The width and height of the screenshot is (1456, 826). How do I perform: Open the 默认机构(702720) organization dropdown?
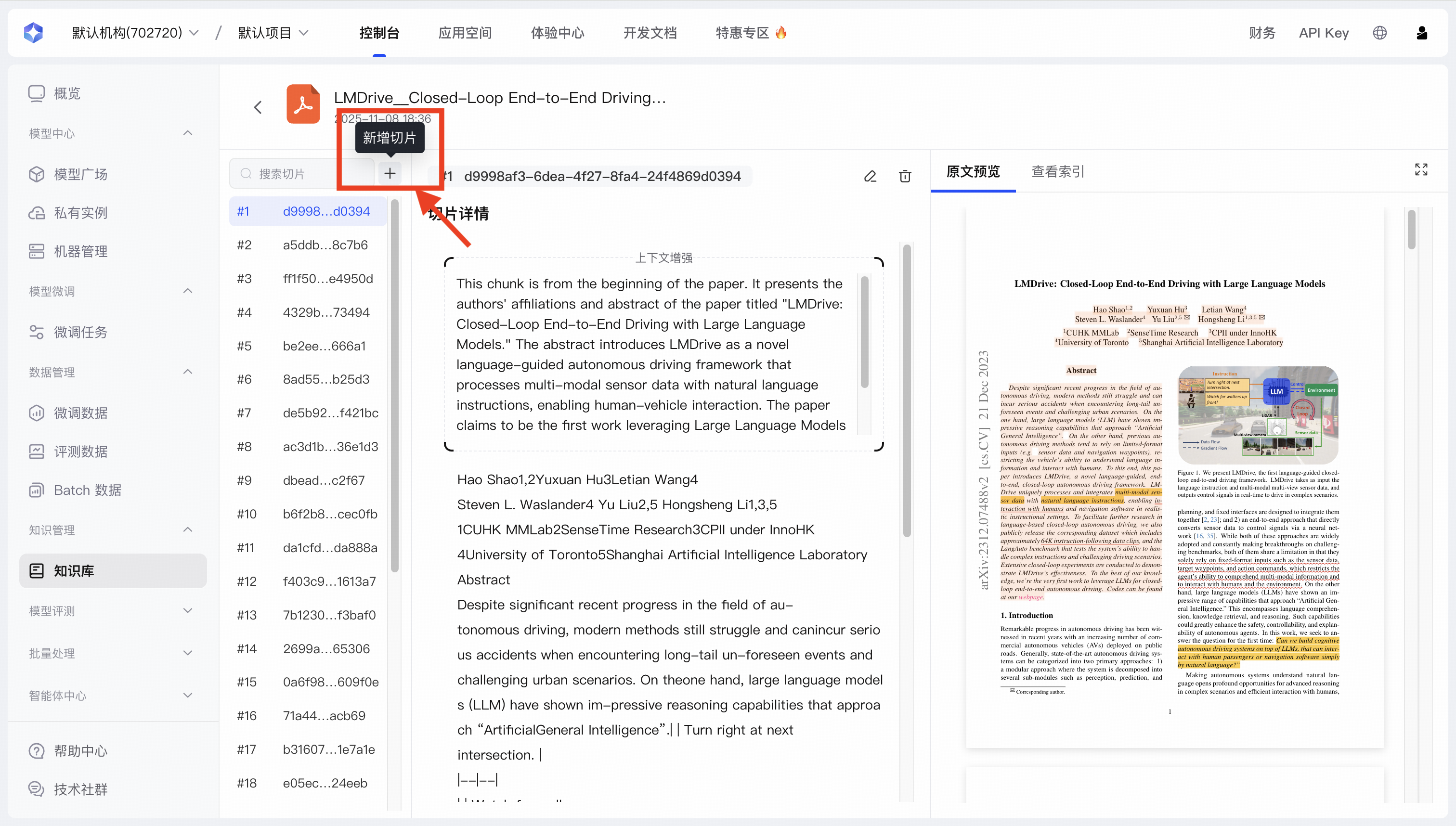[135, 33]
